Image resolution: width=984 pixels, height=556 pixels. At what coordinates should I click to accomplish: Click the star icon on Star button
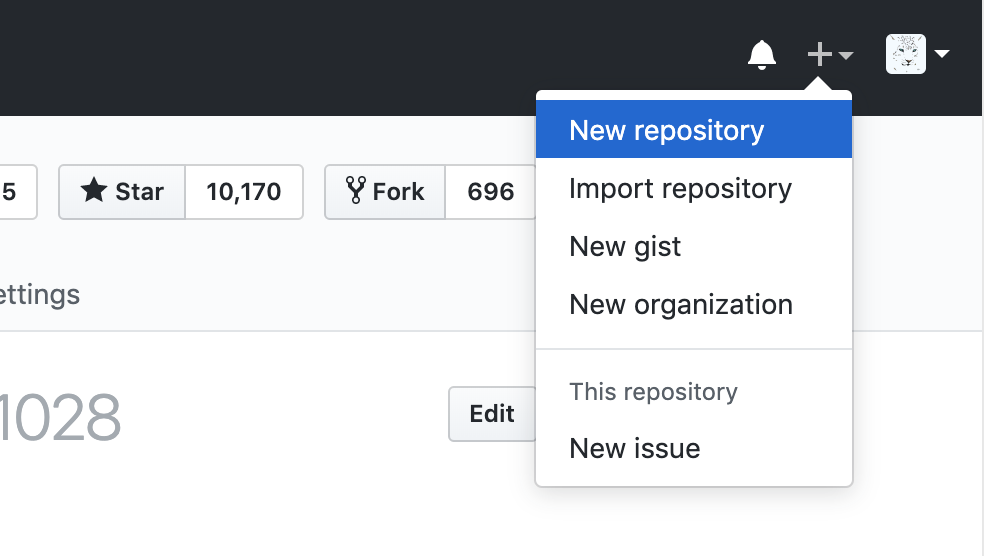pos(94,191)
